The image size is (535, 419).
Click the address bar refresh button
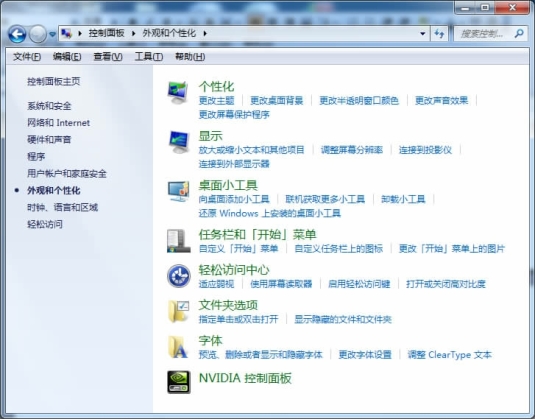(439, 33)
